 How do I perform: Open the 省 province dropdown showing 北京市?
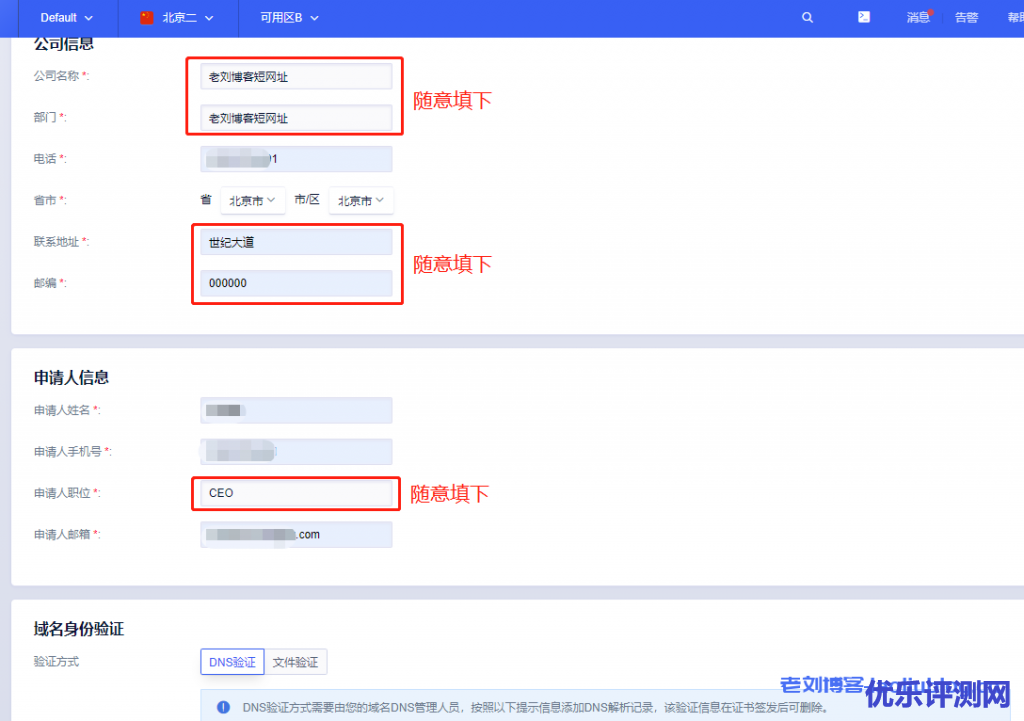[x=252, y=200]
